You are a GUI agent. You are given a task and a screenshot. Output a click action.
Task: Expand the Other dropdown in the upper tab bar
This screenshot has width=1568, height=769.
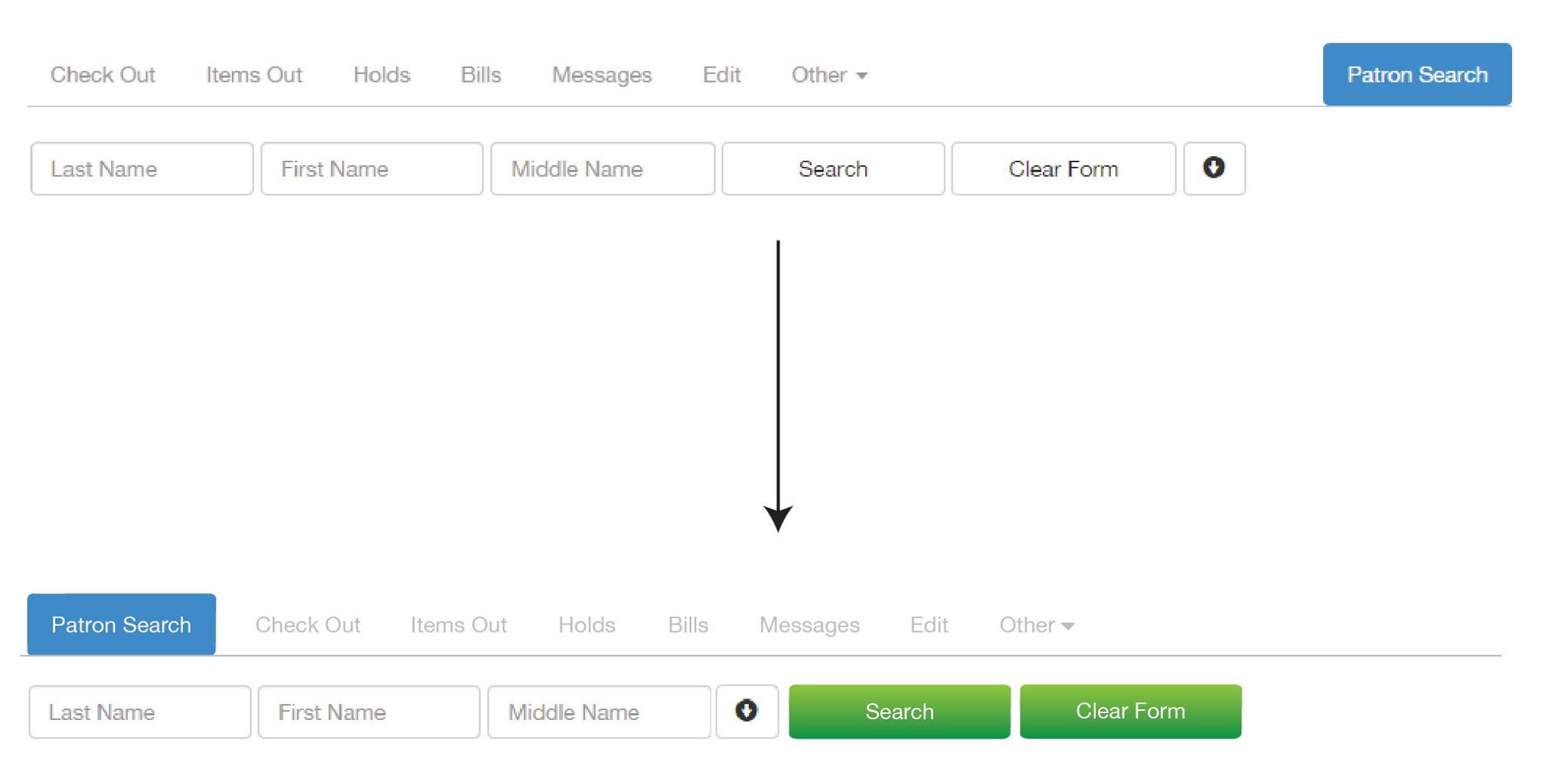tap(828, 75)
